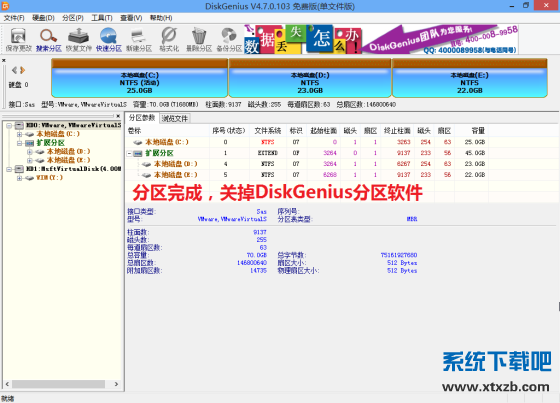The image size is (560, 403).
Task: Click the Save Changes (保存更改) toolbar icon
Action: (x=19, y=39)
